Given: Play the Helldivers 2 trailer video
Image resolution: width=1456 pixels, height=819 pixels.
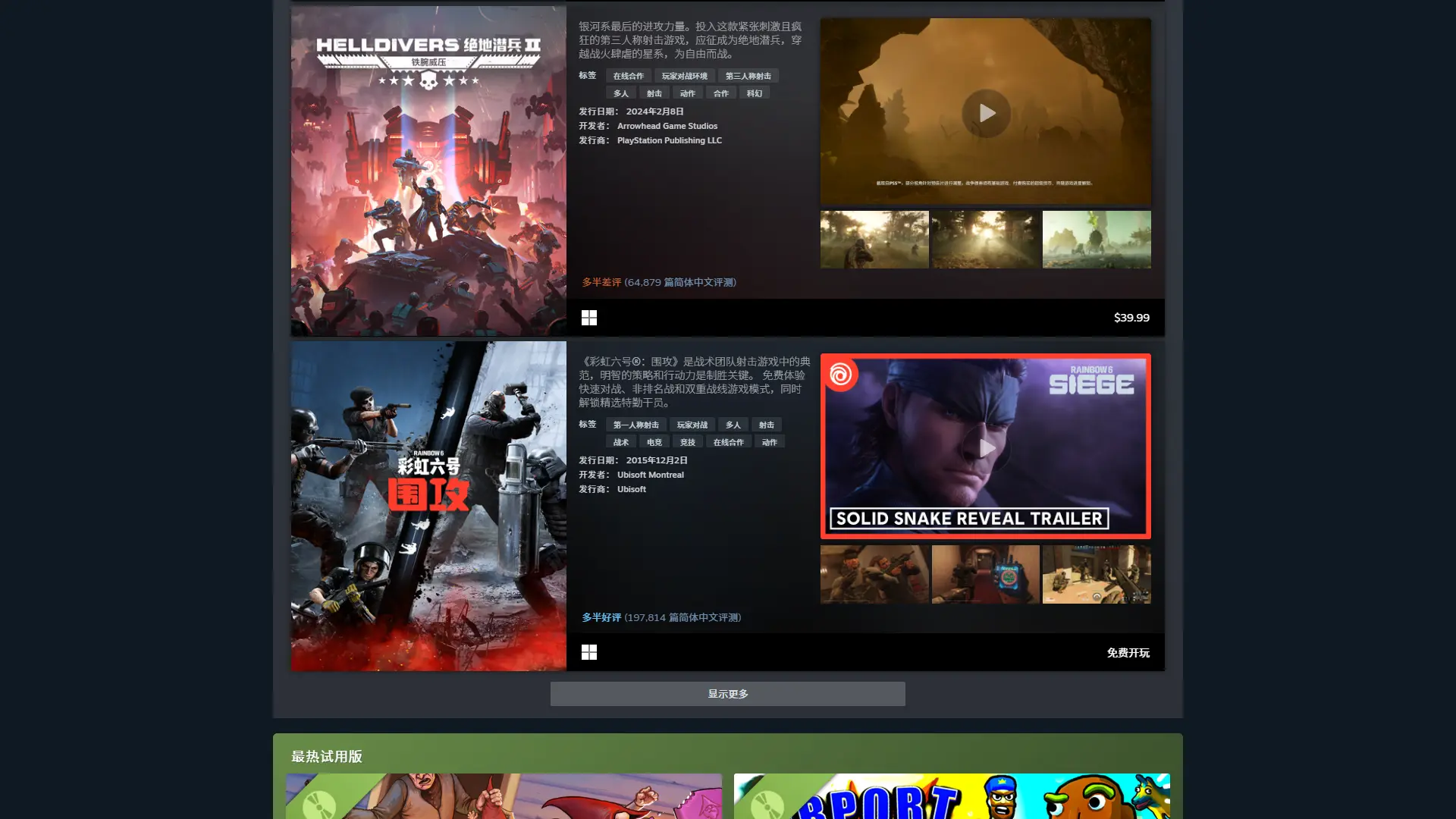Looking at the screenshot, I should [985, 114].
